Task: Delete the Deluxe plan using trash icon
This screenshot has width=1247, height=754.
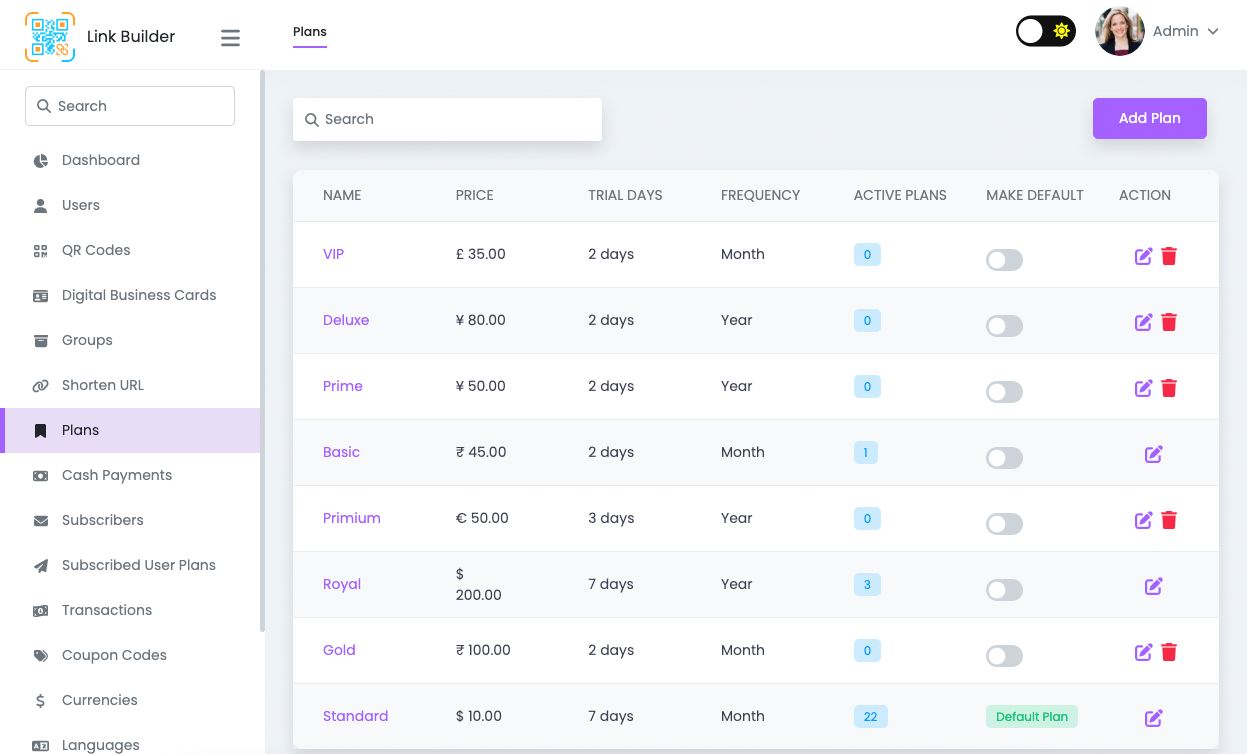Action: click(x=1169, y=322)
